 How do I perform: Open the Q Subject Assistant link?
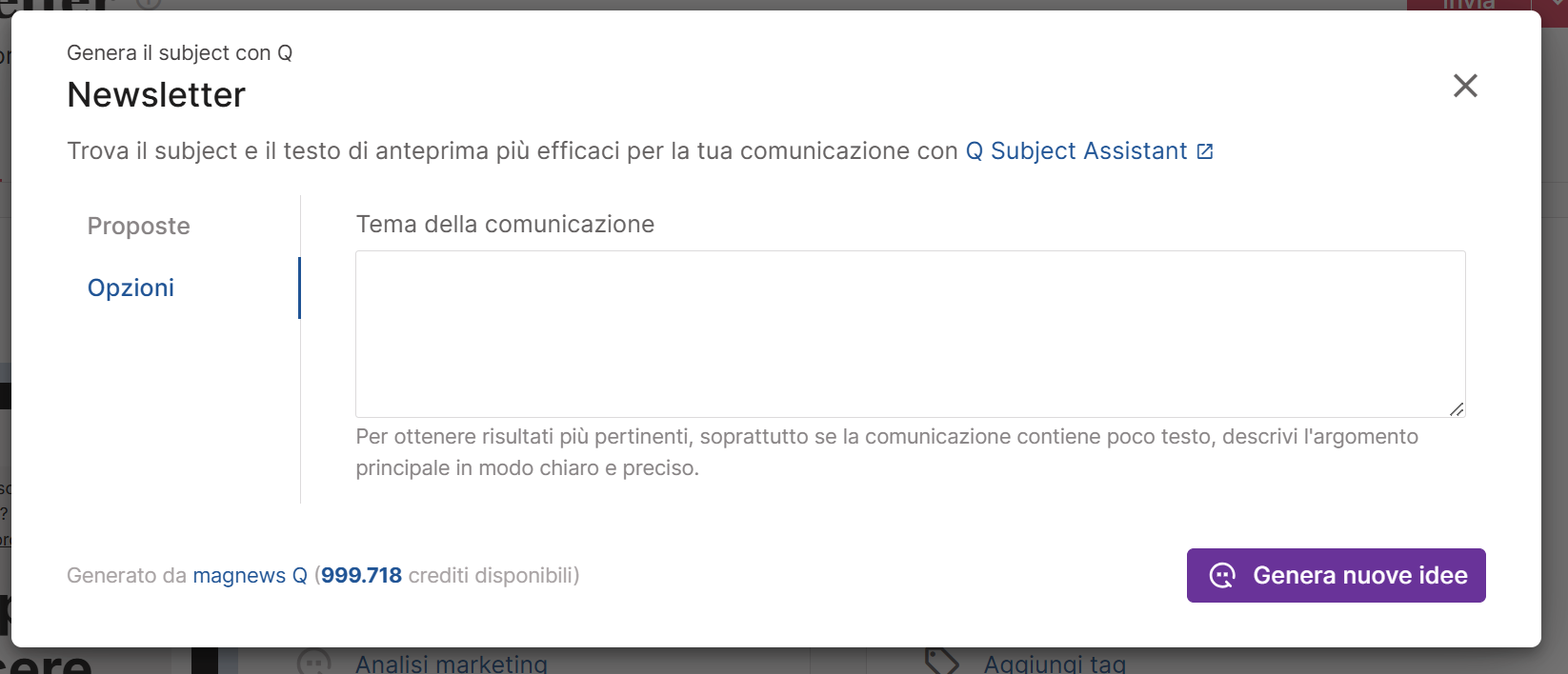coord(1076,151)
